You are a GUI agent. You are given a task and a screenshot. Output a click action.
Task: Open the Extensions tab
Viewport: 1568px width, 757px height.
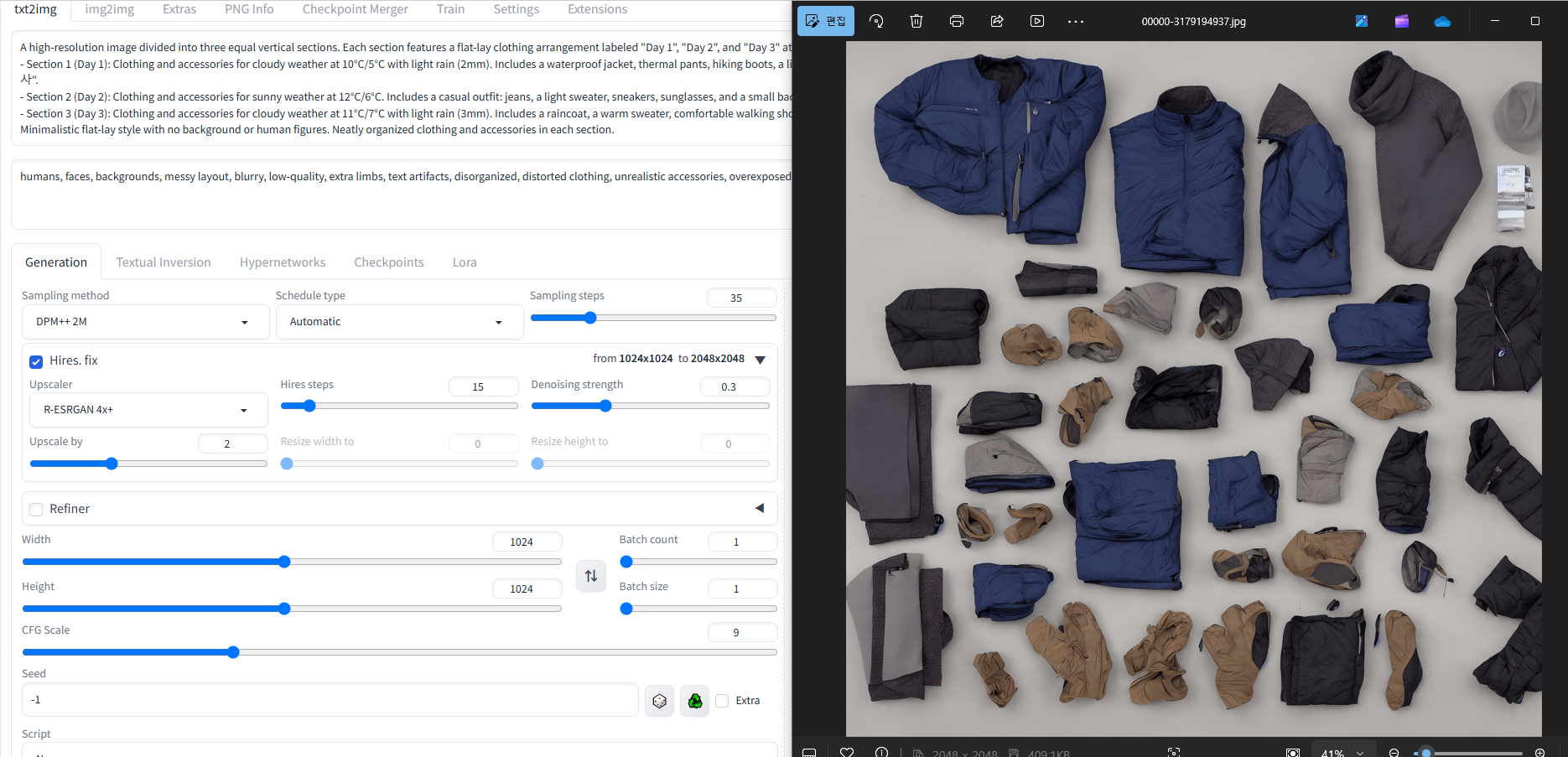[597, 9]
